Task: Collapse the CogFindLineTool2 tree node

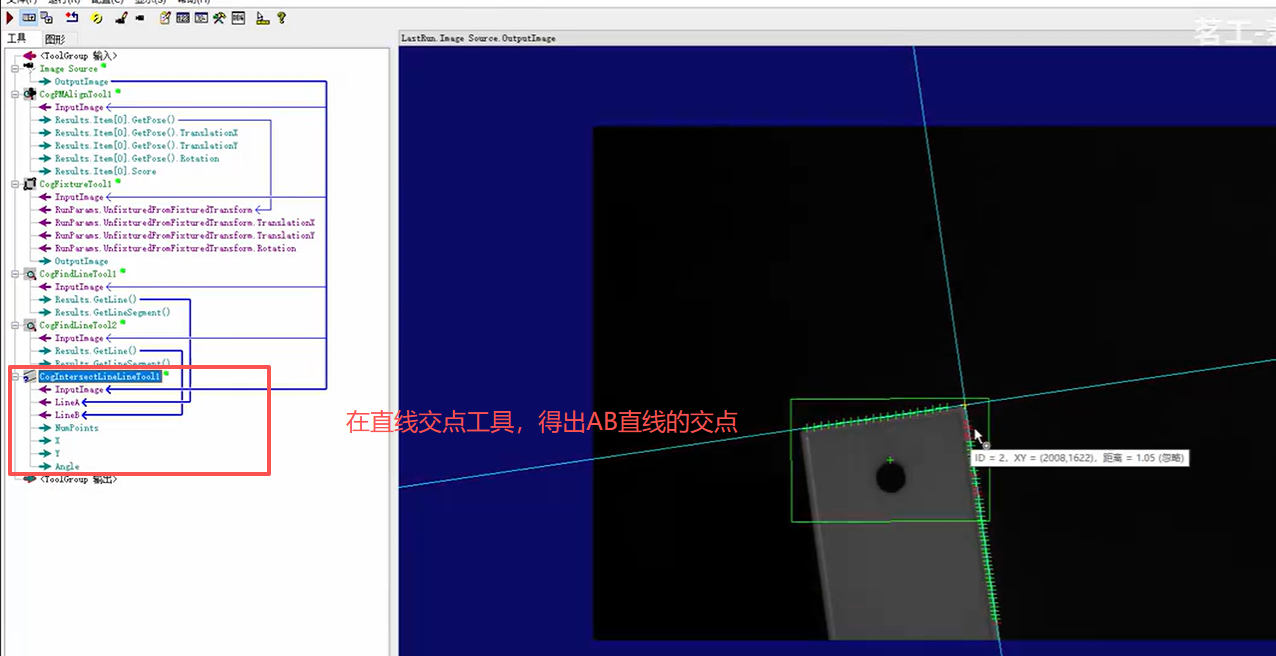Action: click(15, 325)
